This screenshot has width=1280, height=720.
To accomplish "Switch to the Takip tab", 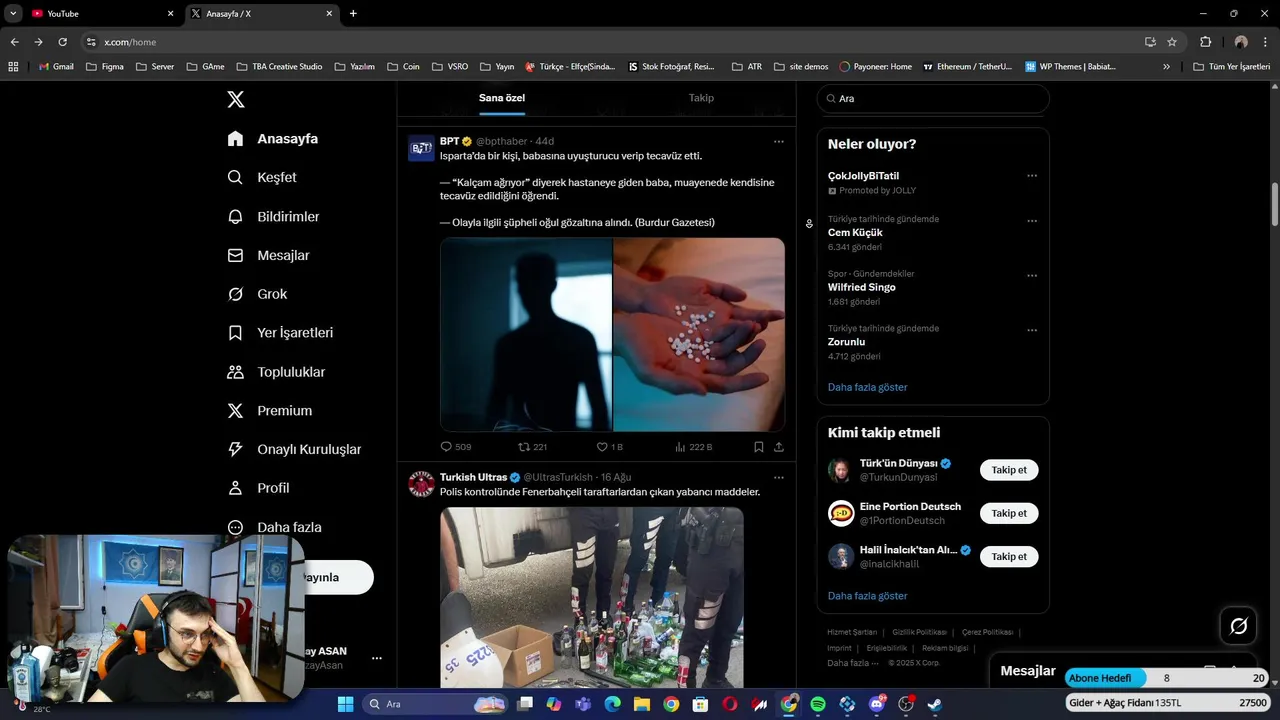I will pos(701,98).
